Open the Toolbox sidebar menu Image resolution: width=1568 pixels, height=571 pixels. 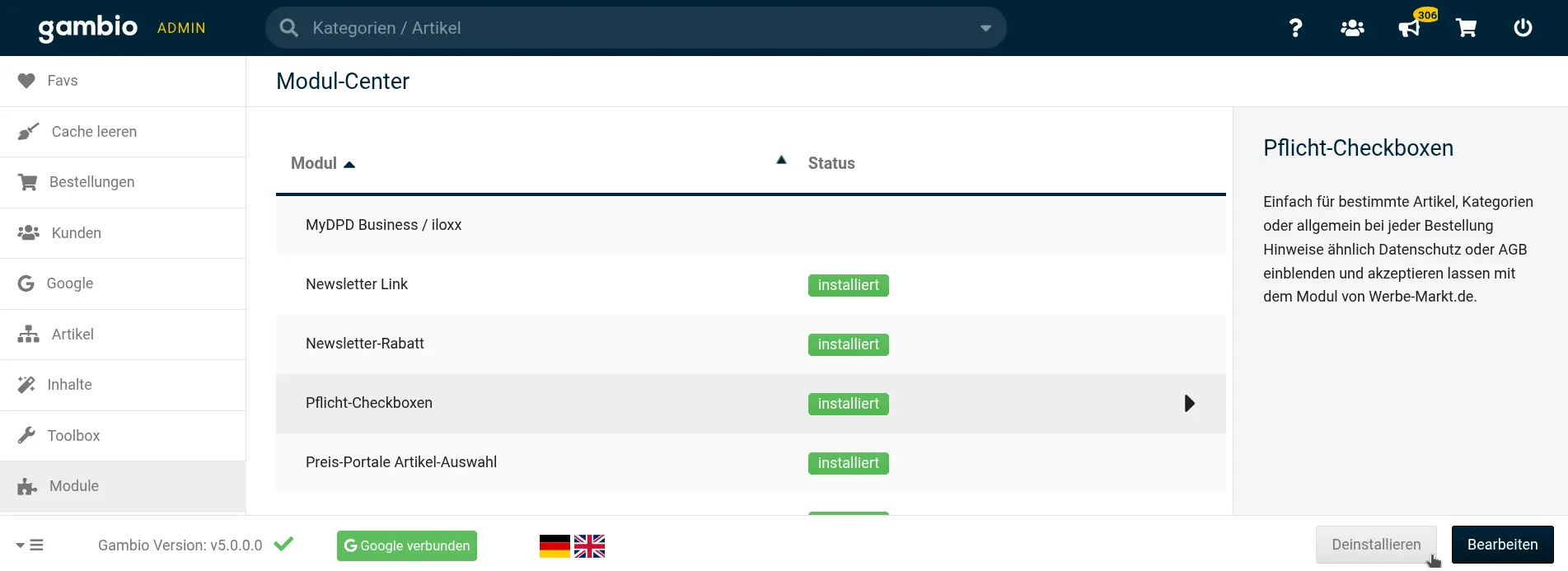[73, 436]
